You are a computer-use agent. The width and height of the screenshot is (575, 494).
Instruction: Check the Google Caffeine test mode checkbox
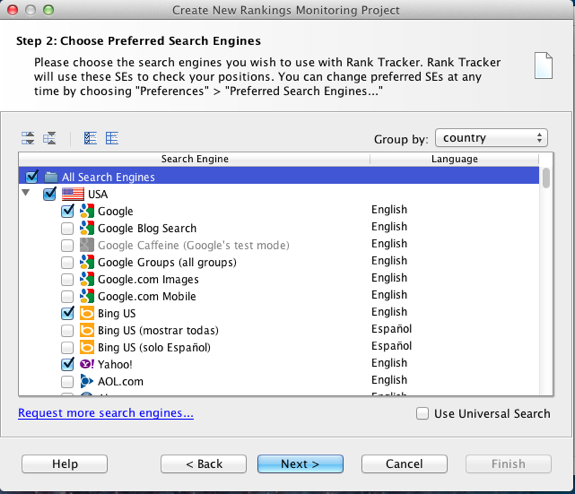tap(67, 245)
